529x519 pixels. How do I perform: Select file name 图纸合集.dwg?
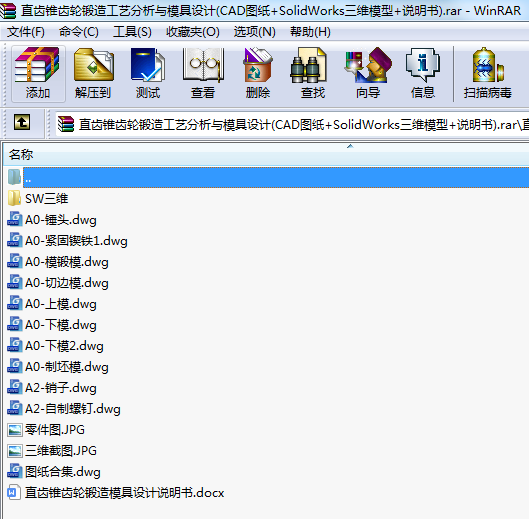[63, 472]
